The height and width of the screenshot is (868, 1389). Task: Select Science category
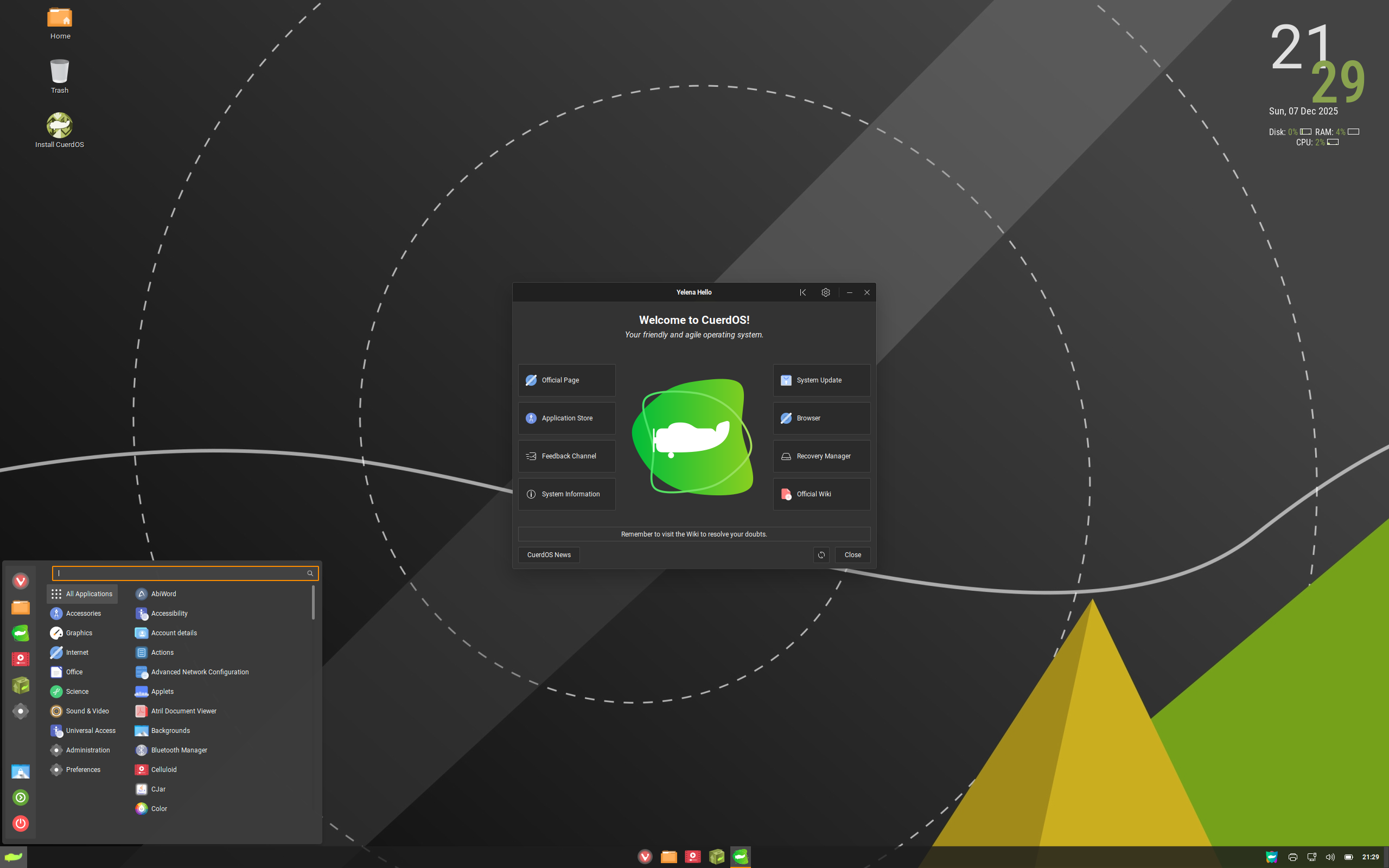82,692
